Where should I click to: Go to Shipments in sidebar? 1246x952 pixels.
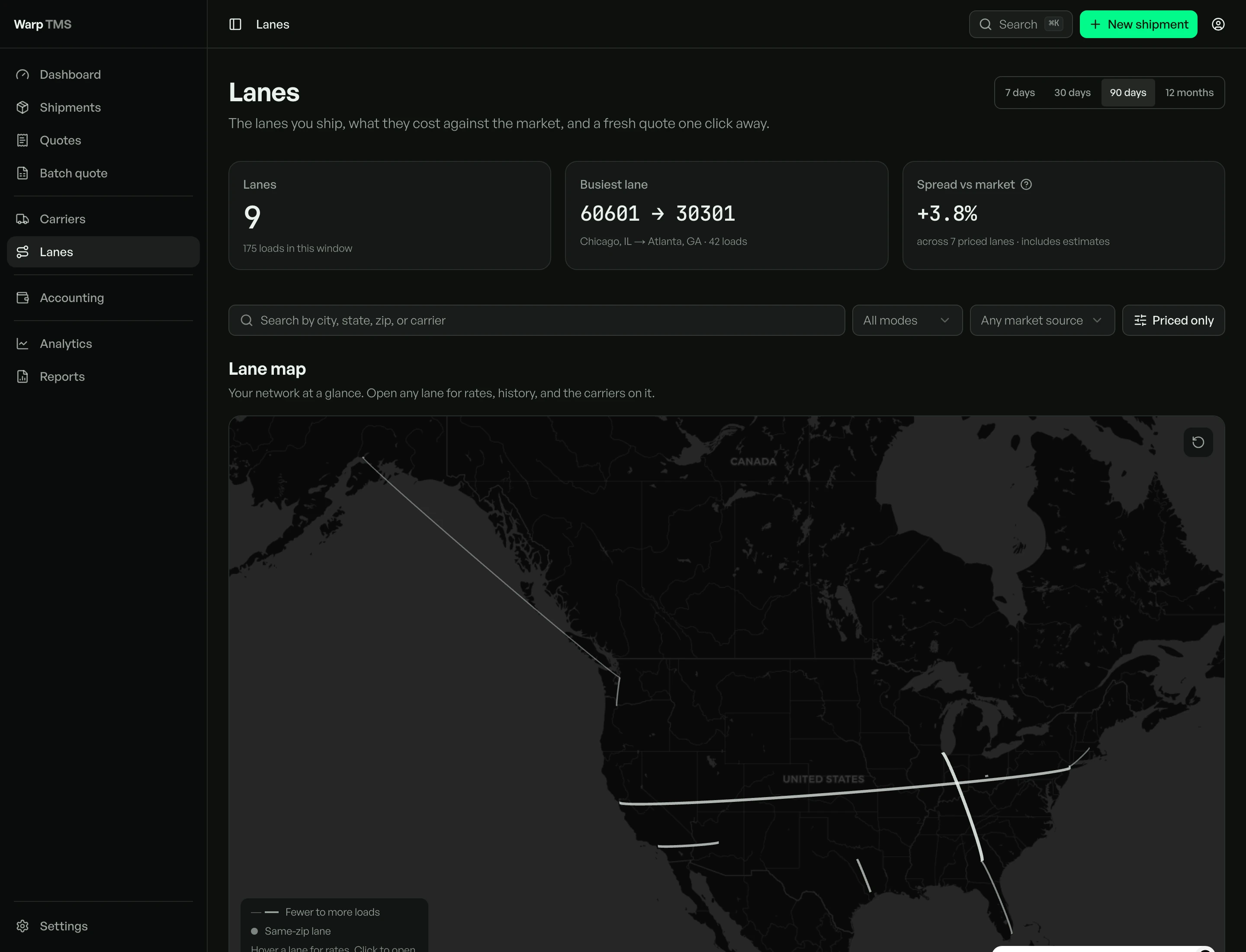point(103,107)
